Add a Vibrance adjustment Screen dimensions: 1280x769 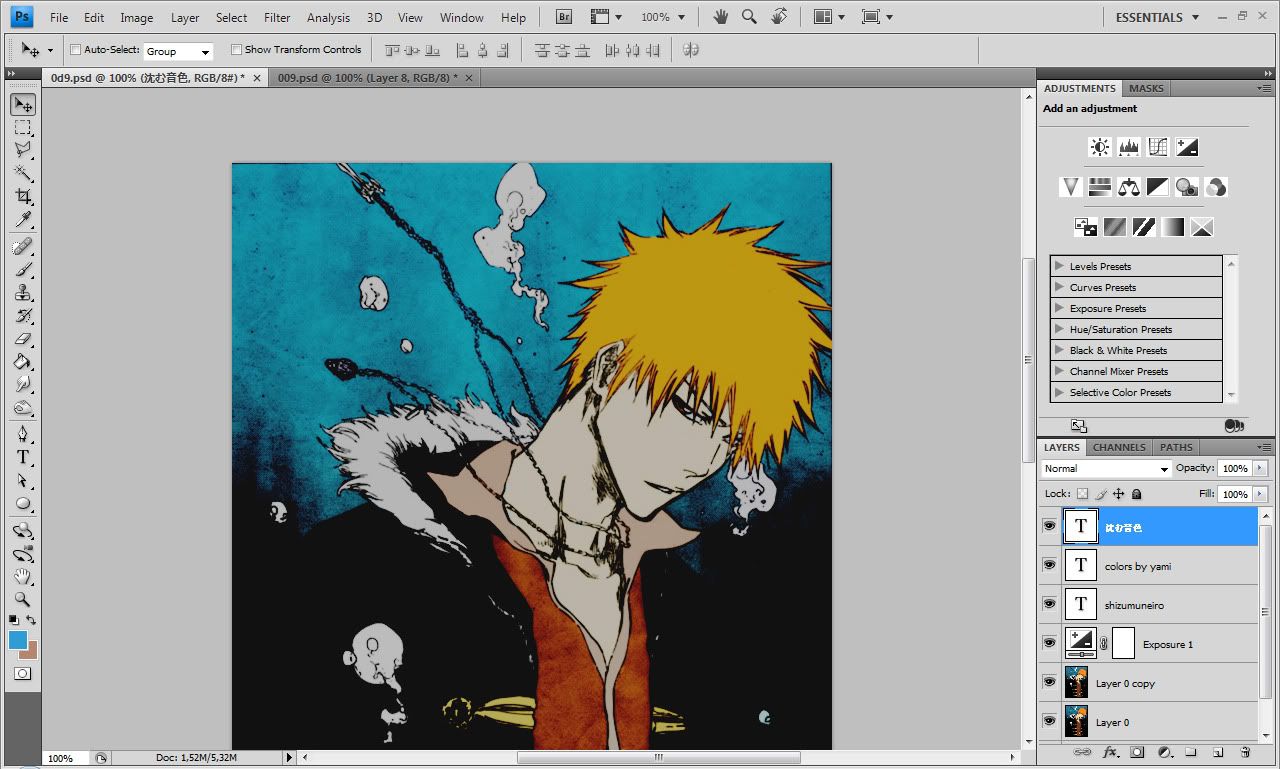pyautogui.click(x=1071, y=187)
